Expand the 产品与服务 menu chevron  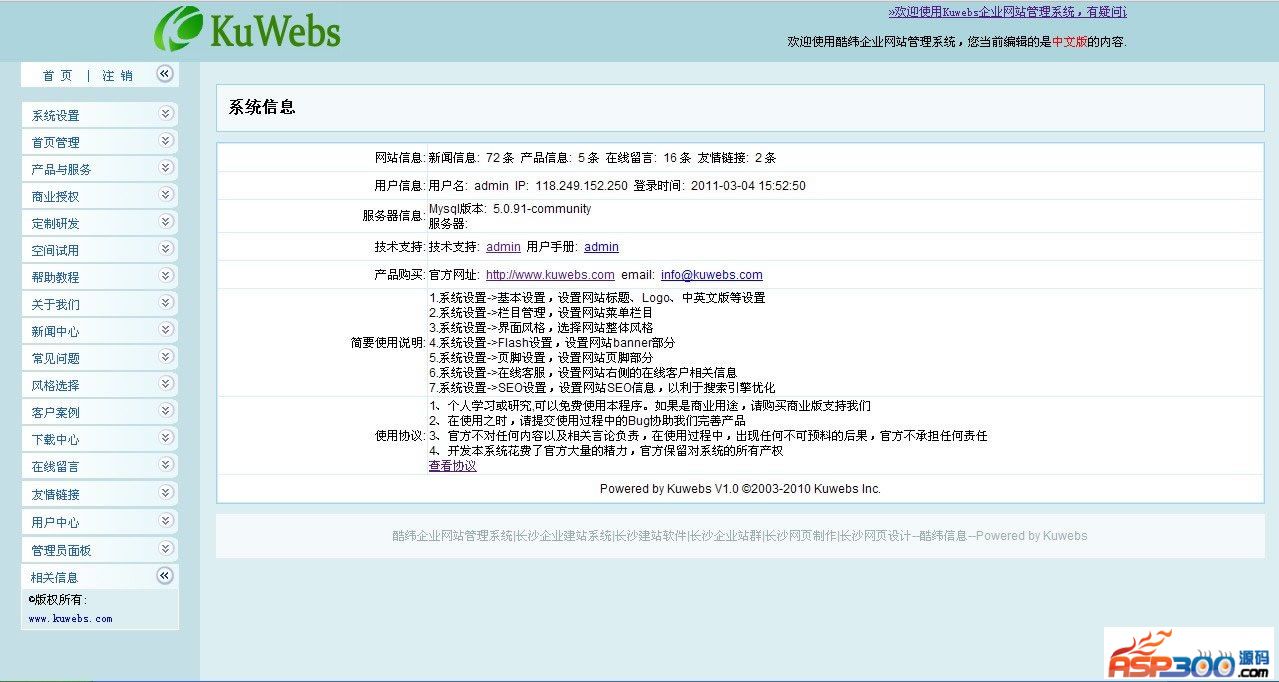[166, 168]
